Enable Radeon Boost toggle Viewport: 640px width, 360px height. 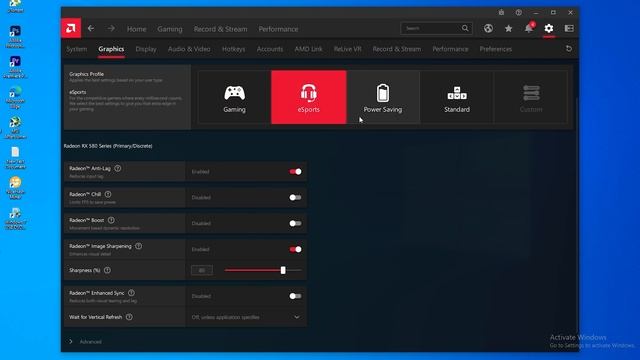point(296,223)
